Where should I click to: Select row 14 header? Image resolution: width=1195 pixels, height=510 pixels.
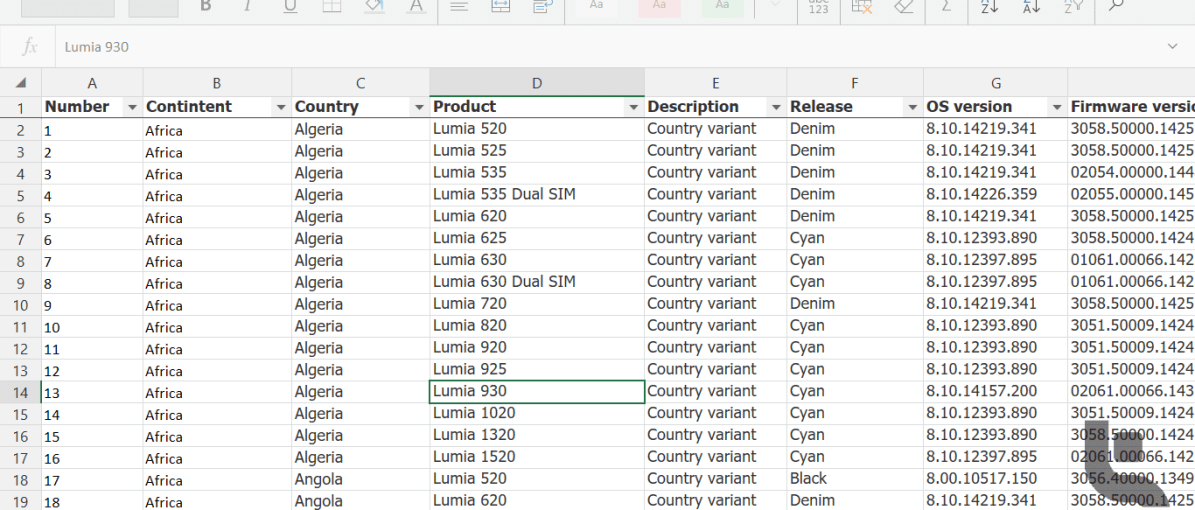(21, 393)
